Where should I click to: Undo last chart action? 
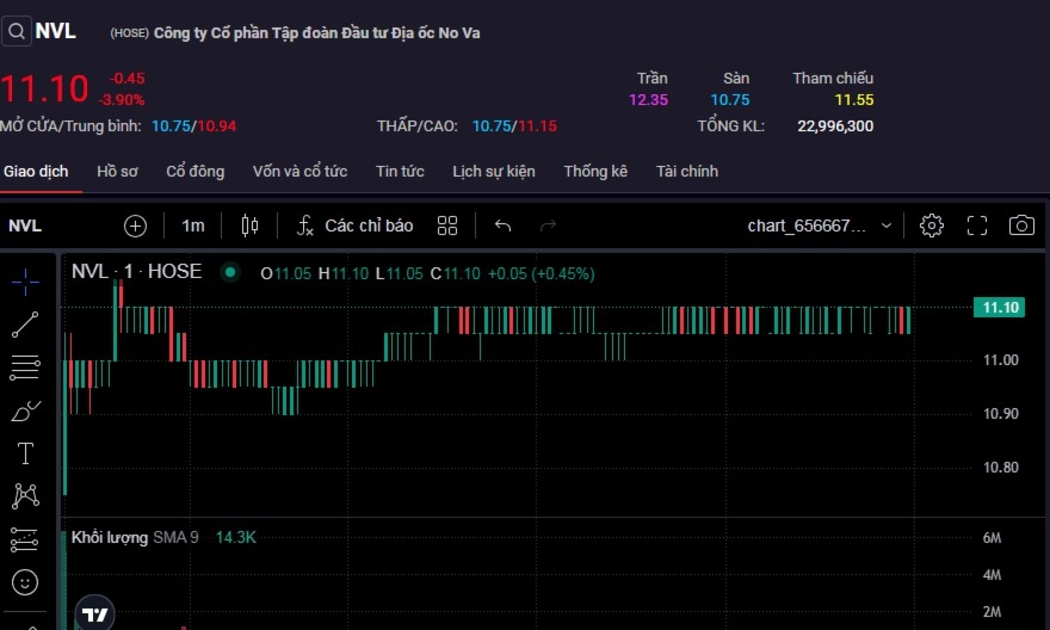[x=503, y=226]
